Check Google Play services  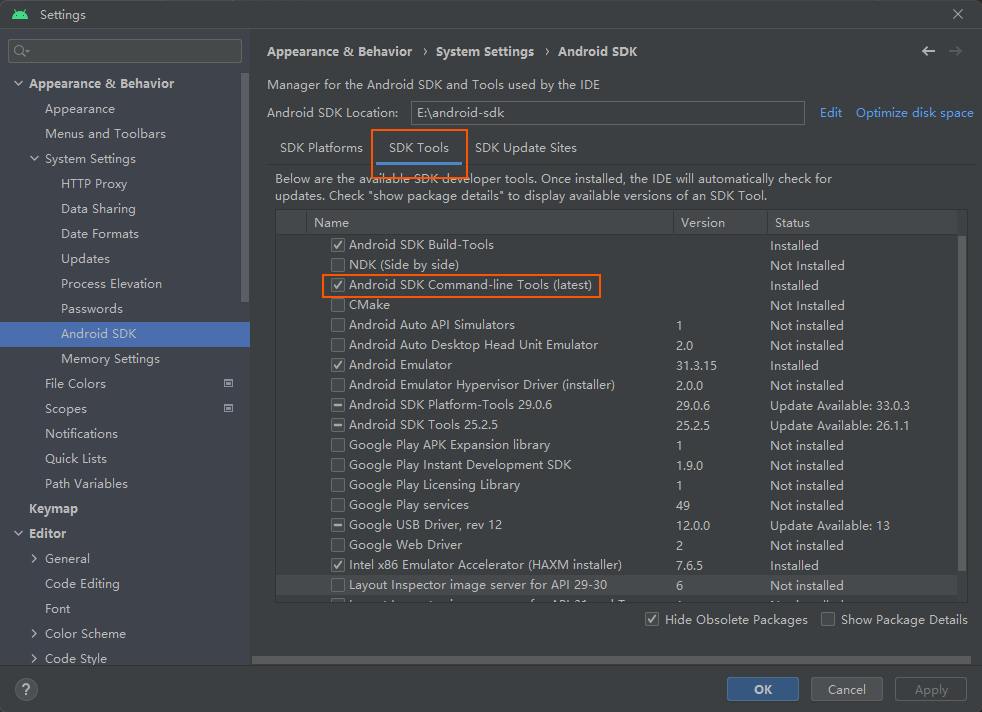pos(338,505)
